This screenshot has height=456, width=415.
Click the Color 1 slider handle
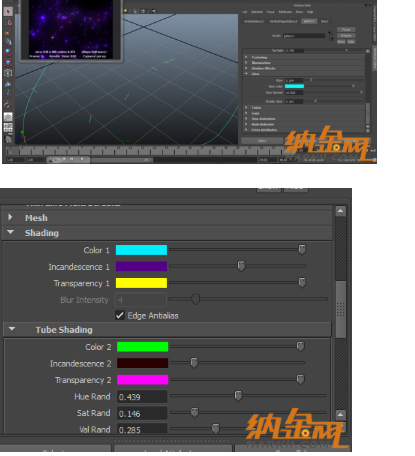tap(302, 249)
